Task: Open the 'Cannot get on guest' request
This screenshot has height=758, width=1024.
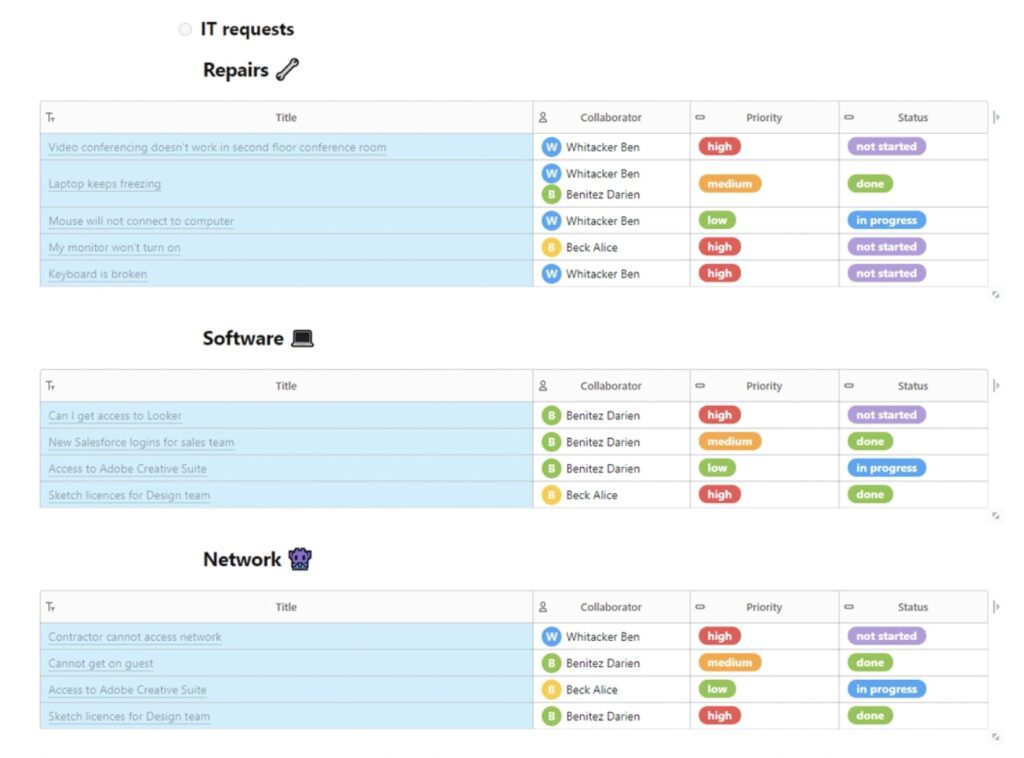Action: click(101, 663)
